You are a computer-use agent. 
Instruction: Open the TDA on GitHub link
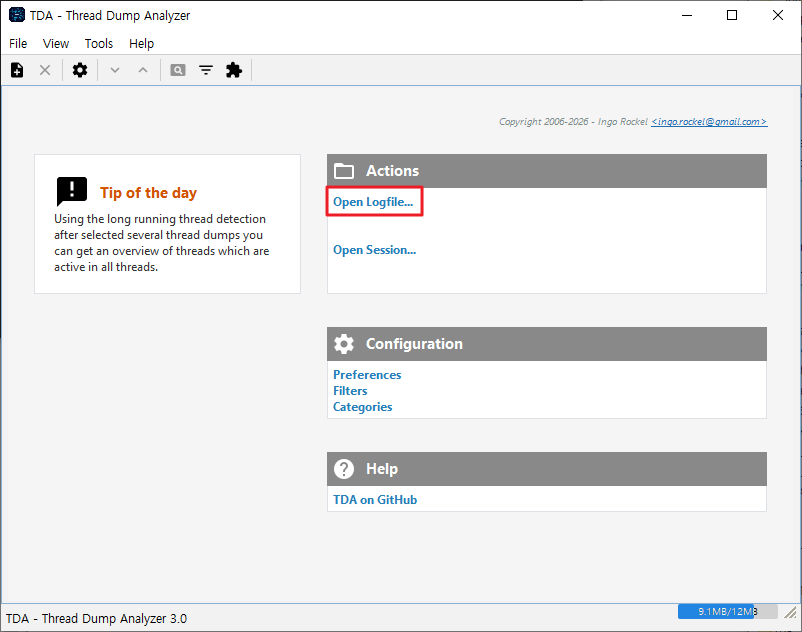pyautogui.click(x=375, y=500)
